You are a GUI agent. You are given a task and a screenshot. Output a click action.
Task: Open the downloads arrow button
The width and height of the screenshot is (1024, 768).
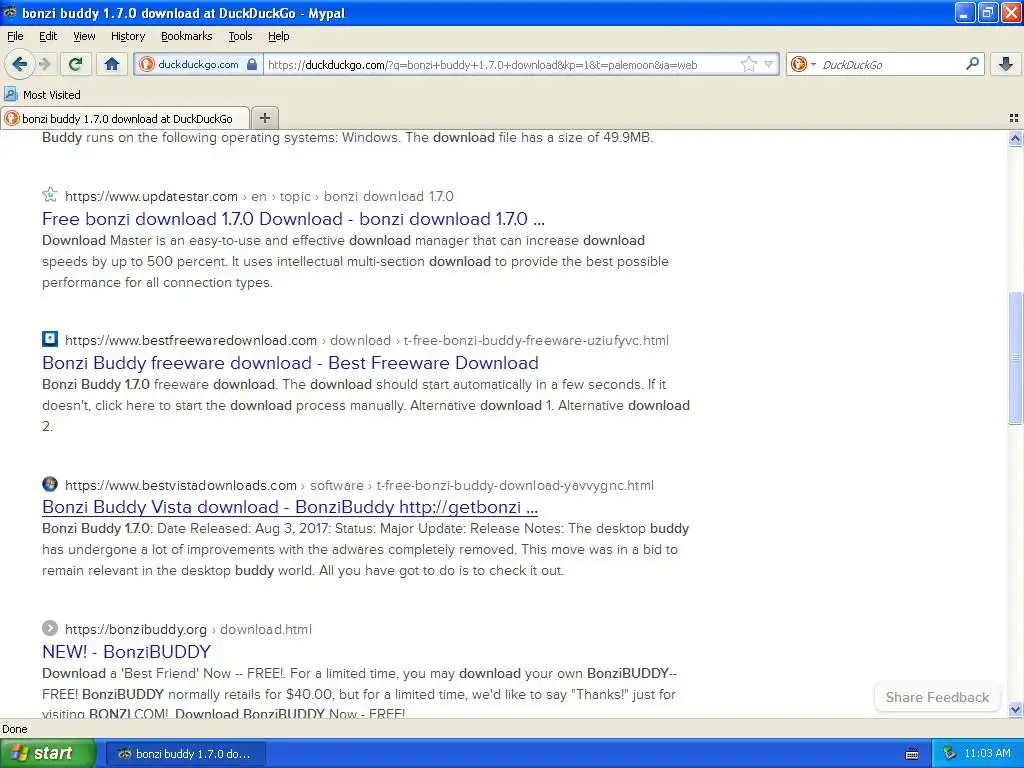(x=1006, y=64)
